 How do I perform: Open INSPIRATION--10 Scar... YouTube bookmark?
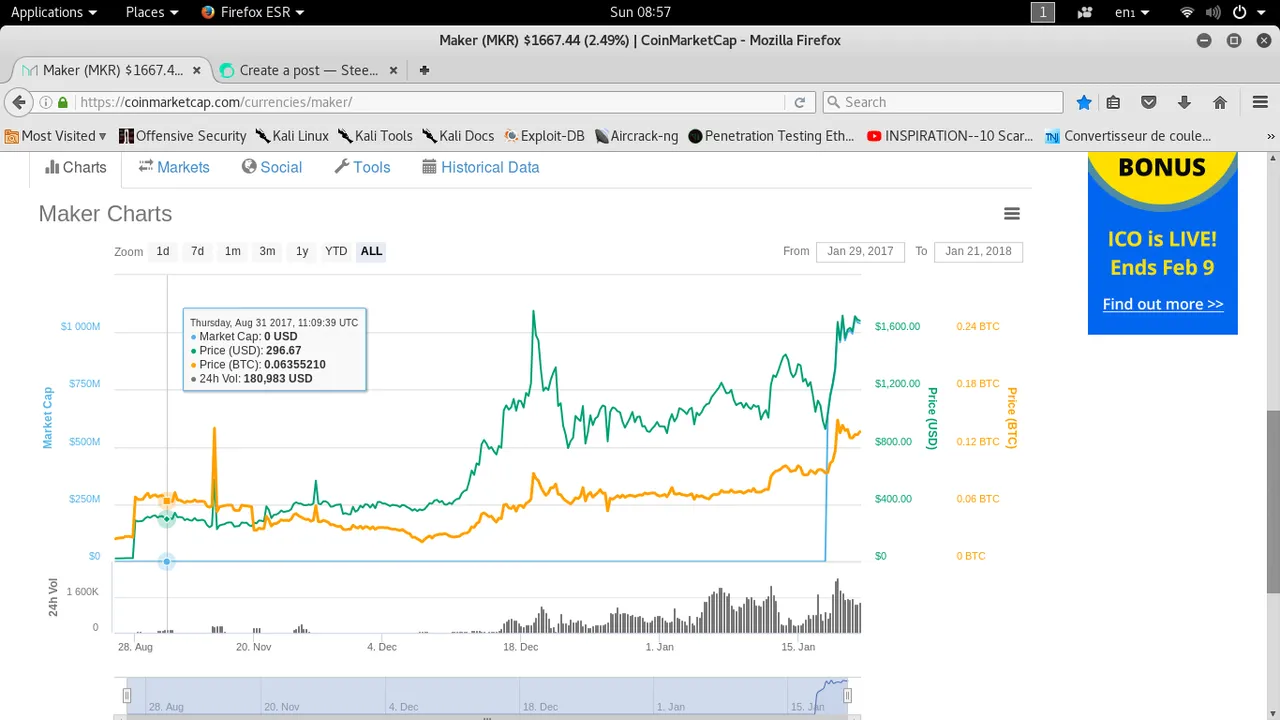pos(950,136)
